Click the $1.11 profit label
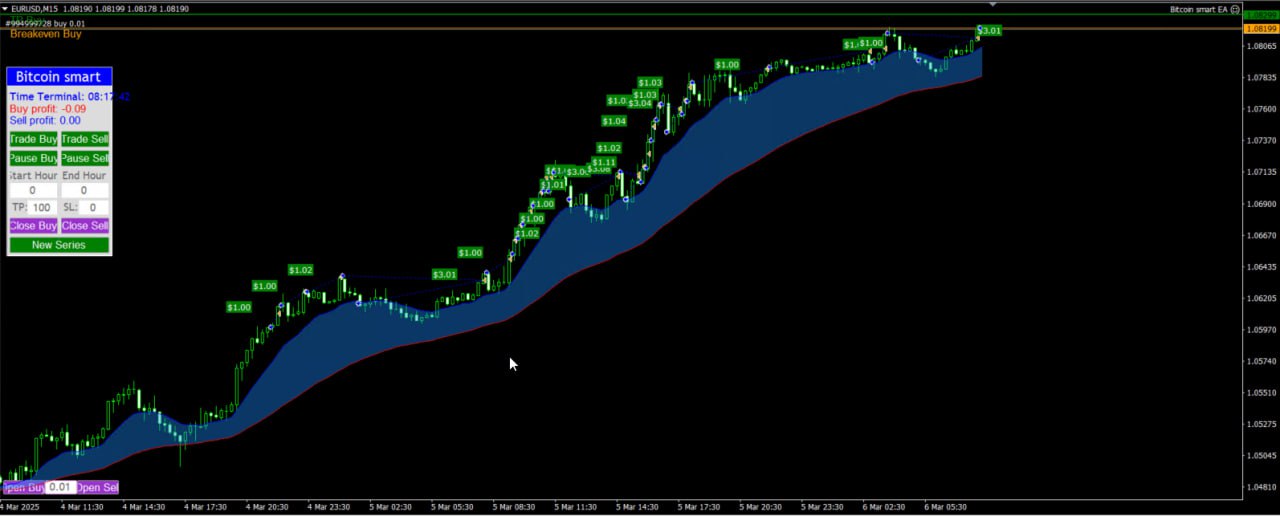1280x516 pixels. [604, 162]
